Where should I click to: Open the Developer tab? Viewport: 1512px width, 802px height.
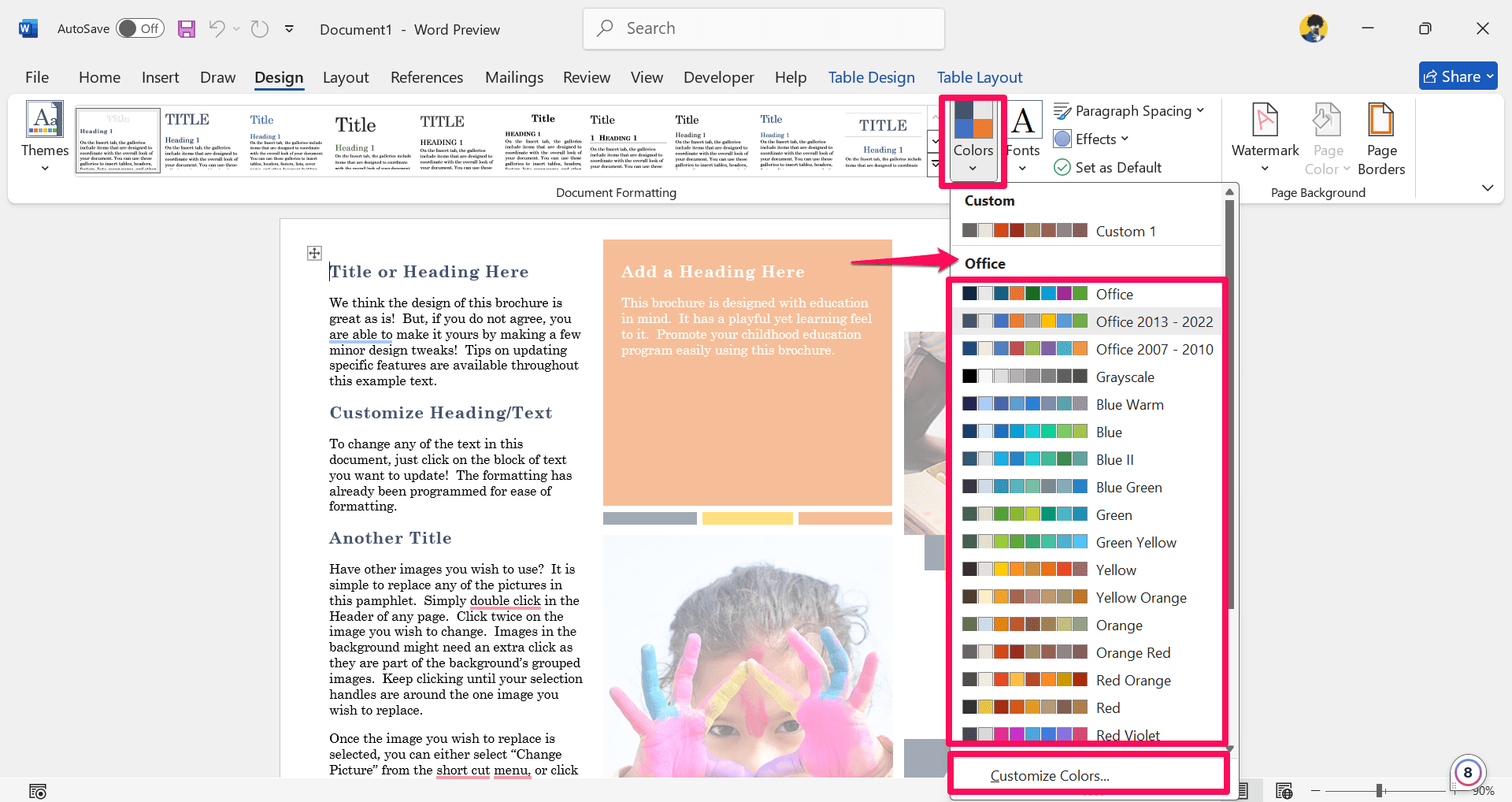click(718, 77)
